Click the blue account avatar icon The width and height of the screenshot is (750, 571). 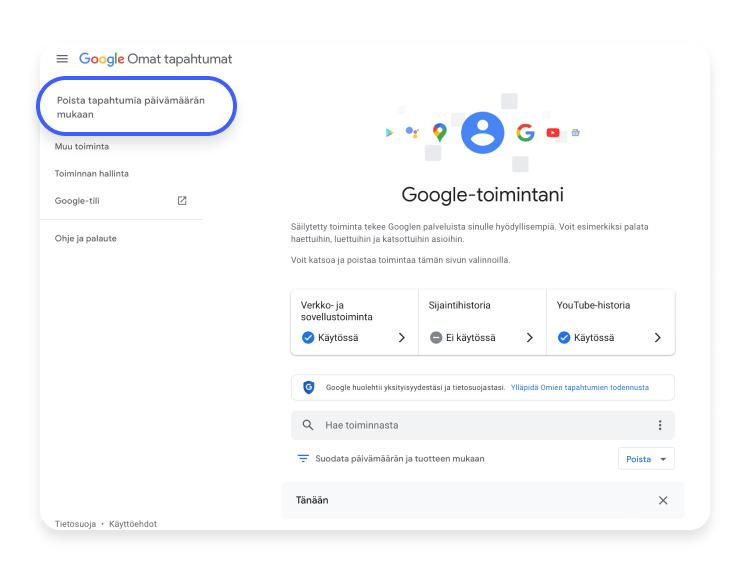tap(482, 133)
